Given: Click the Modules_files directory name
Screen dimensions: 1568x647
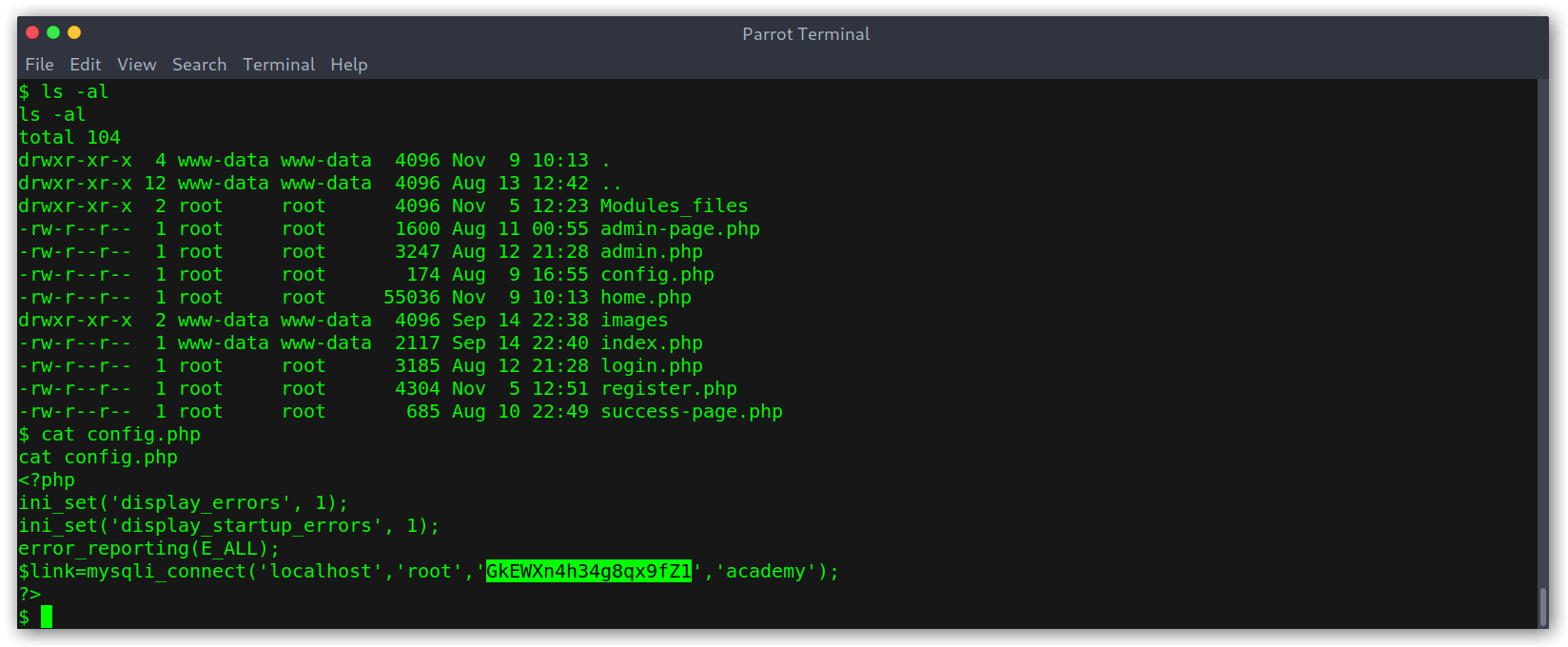Looking at the screenshot, I should 675,206.
